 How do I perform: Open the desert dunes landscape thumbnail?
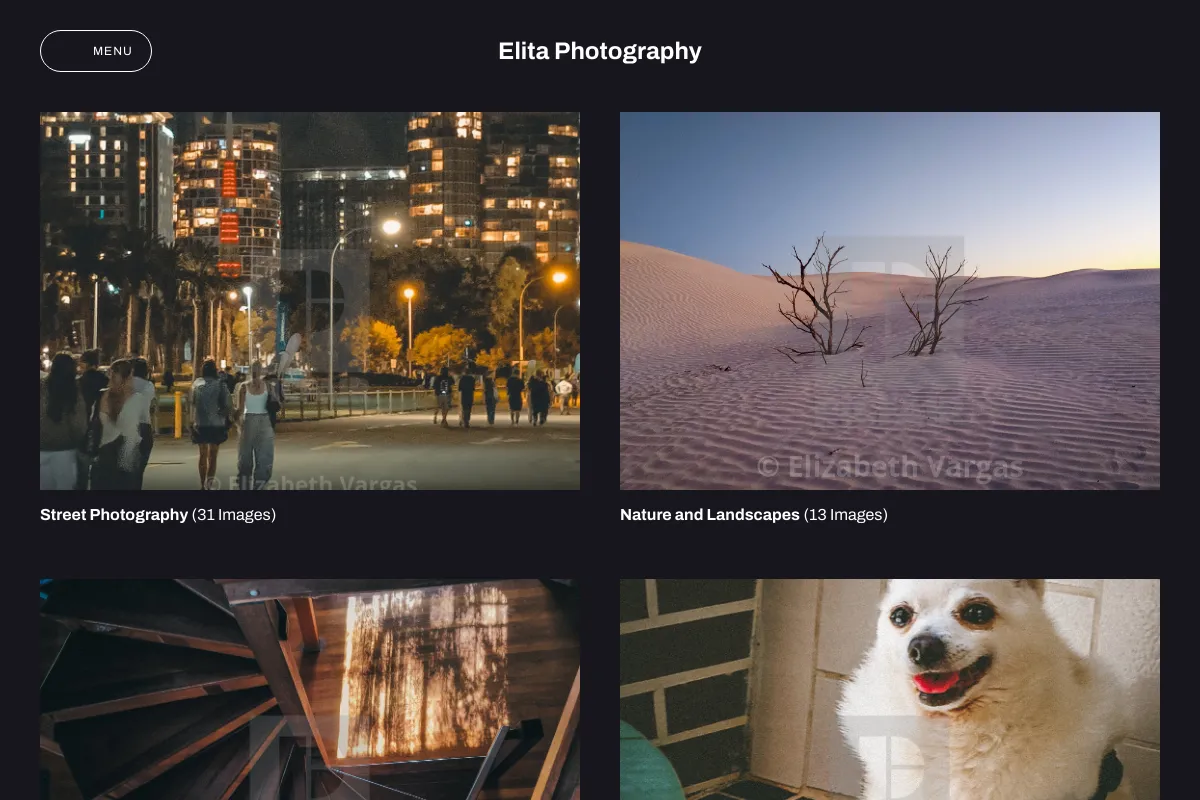(890, 301)
